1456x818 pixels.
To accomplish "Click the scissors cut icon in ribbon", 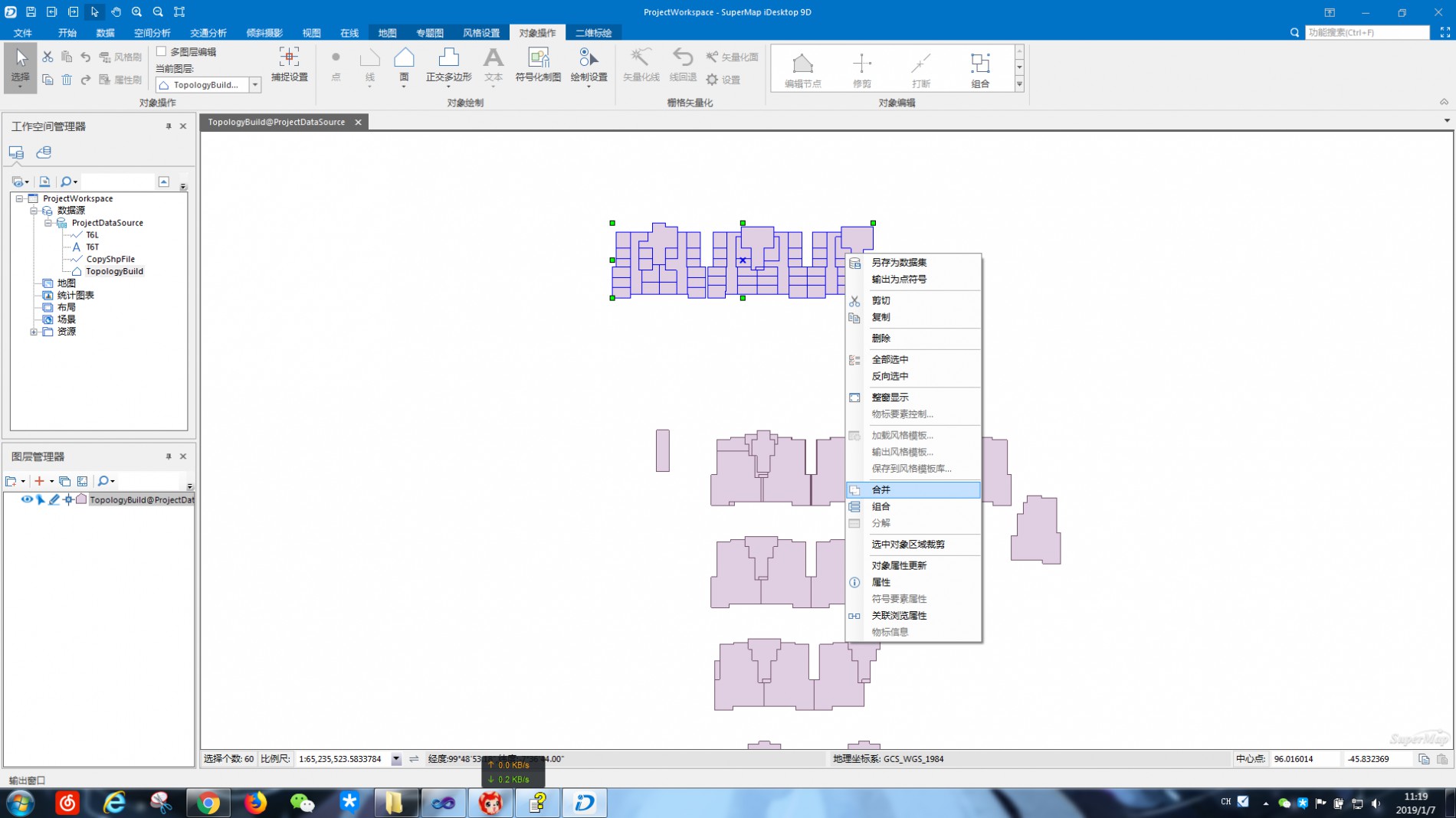I will (x=48, y=57).
